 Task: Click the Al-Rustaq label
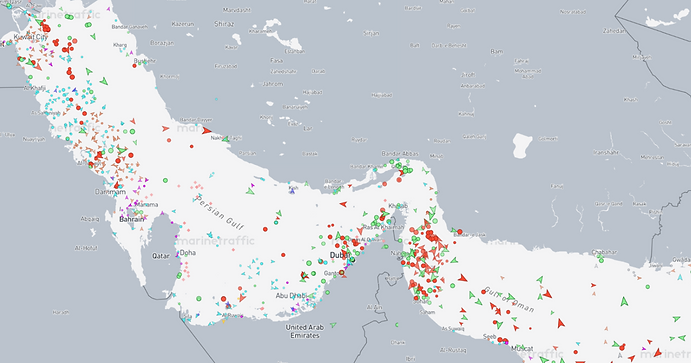[453, 350]
